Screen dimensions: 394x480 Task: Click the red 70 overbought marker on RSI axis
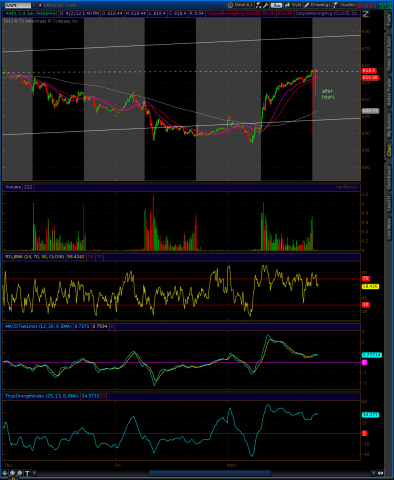point(366,279)
